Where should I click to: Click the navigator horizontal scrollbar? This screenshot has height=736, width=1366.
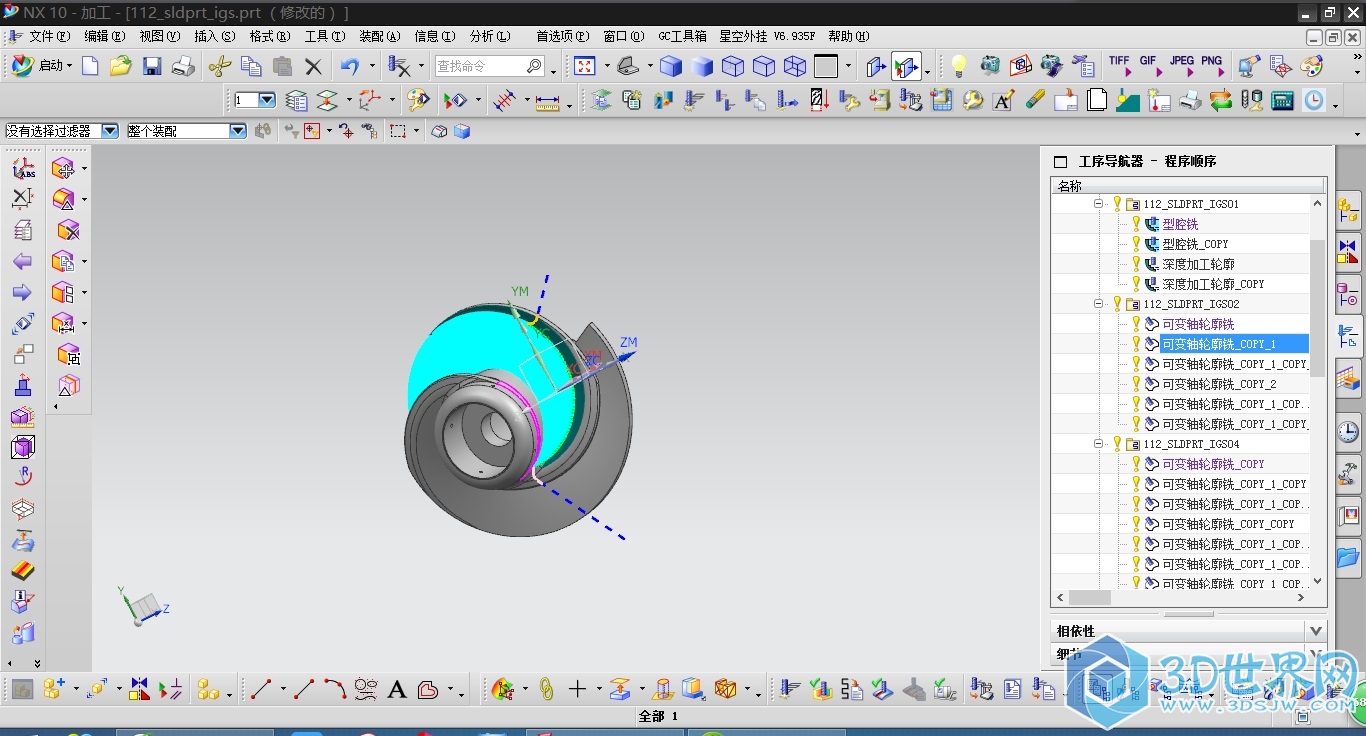(1089, 597)
